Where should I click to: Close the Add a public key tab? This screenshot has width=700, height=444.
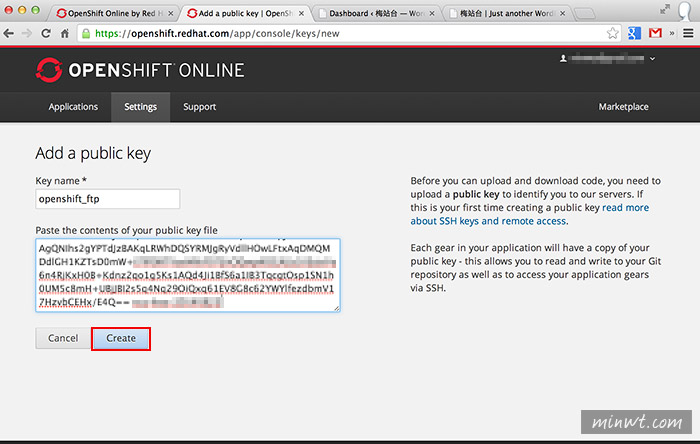[301, 13]
